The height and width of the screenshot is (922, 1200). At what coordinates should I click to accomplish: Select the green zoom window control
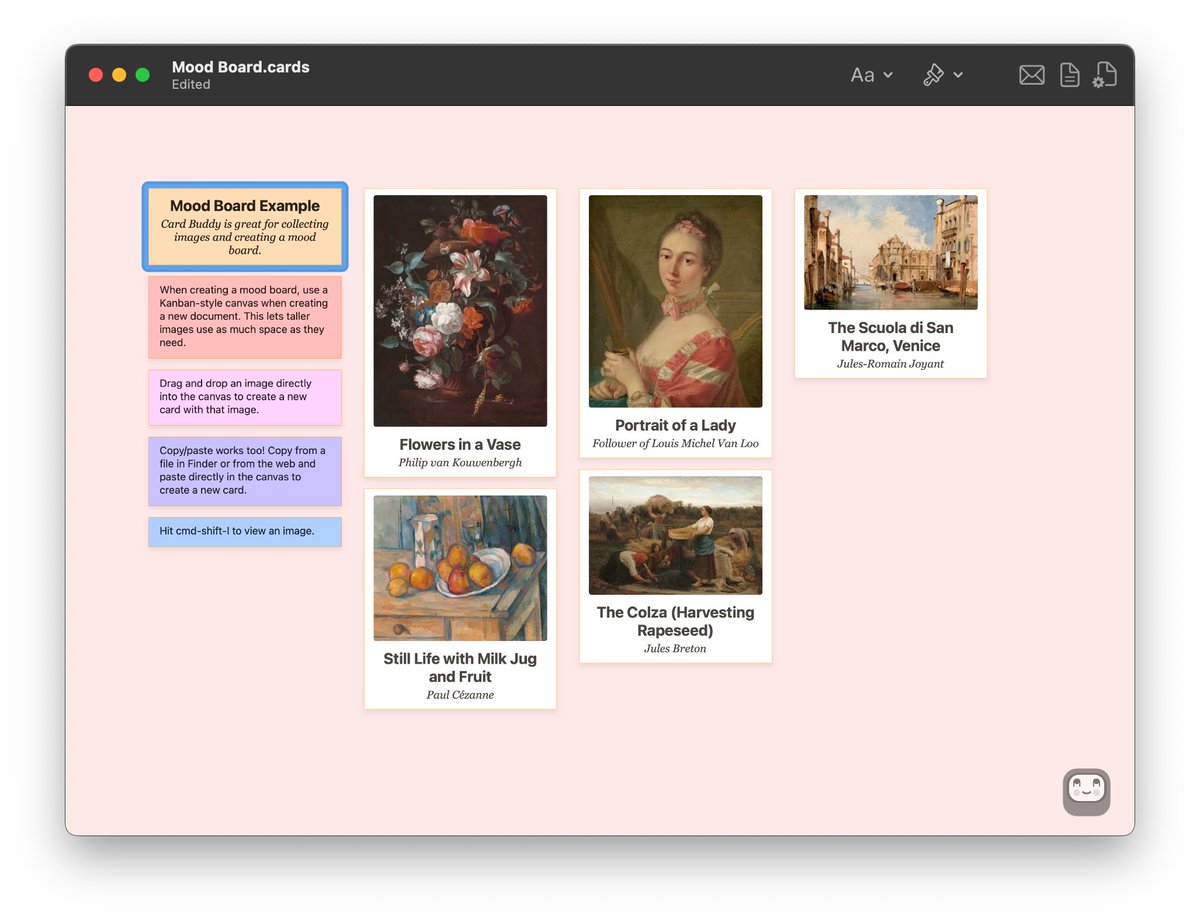tap(143, 74)
